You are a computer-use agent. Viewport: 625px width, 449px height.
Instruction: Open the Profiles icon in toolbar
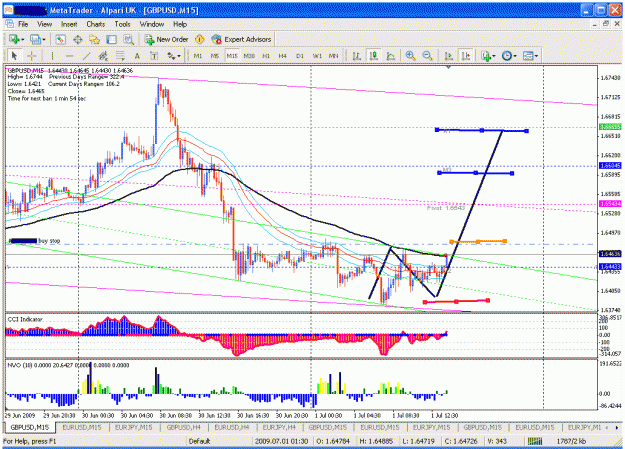click(35, 39)
